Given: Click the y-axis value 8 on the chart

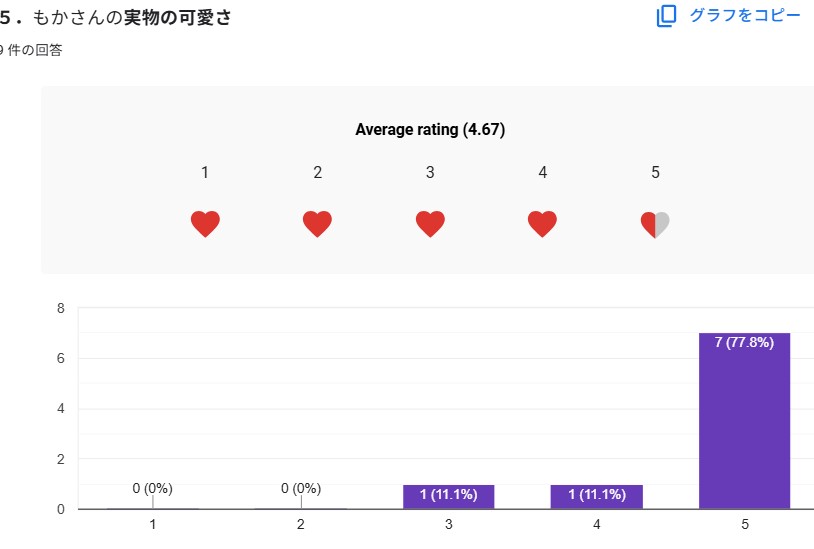Looking at the screenshot, I should (x=60, y=308).
